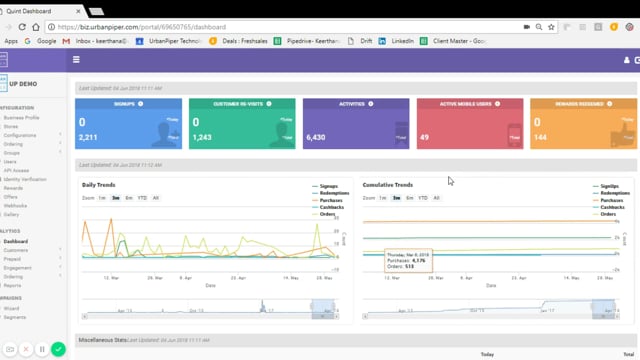This screenshot has height=360, width=640.
Task: Pause recording with the pause button
Action: pyautogui.click(x=42, y=349)
